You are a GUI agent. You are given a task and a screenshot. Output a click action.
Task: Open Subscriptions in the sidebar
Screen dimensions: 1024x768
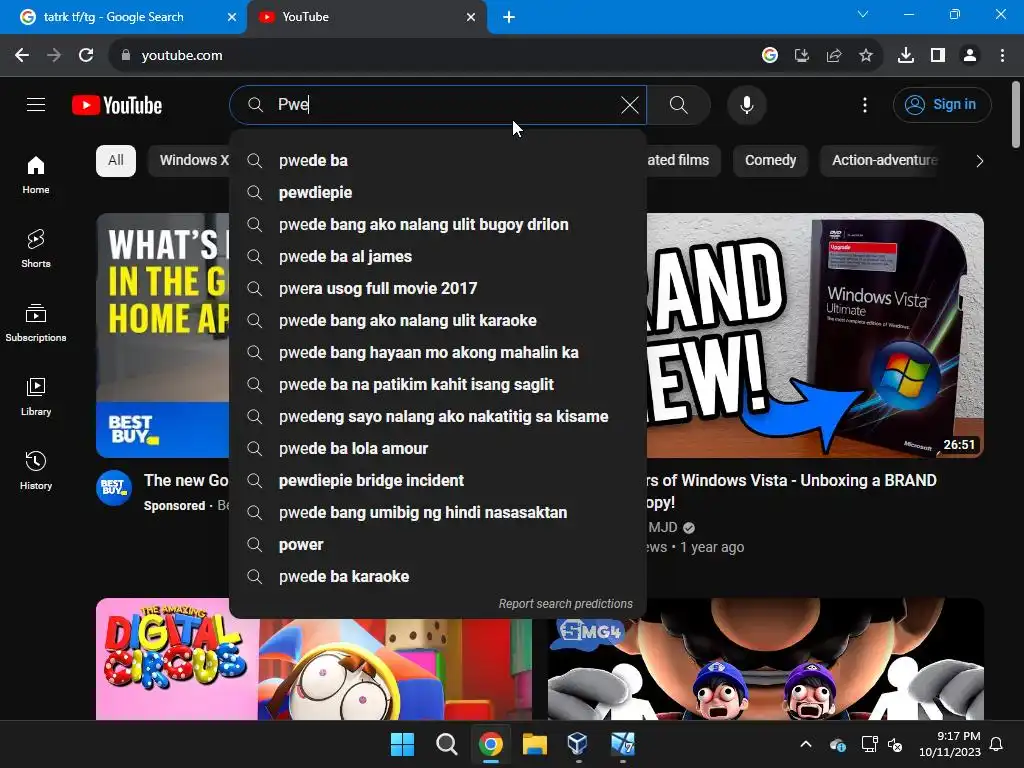pyautogui.click(x=36, y=323)
